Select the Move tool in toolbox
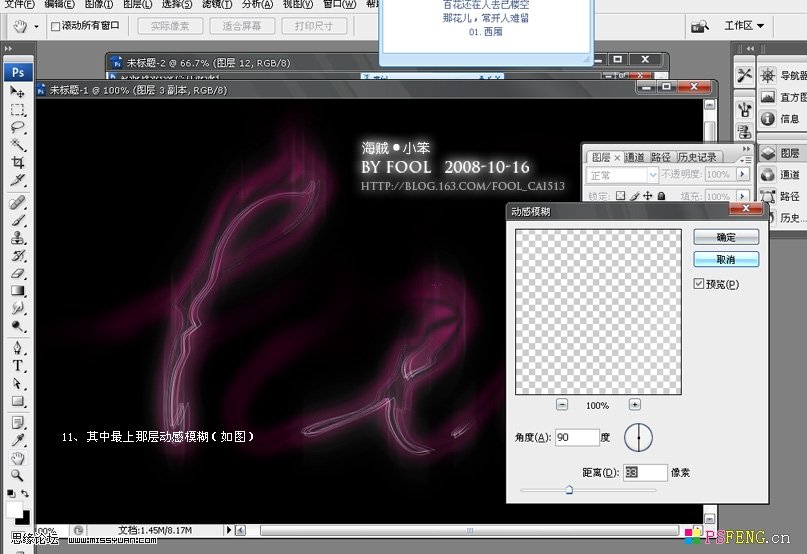The image size is (807, 554). 17,92
